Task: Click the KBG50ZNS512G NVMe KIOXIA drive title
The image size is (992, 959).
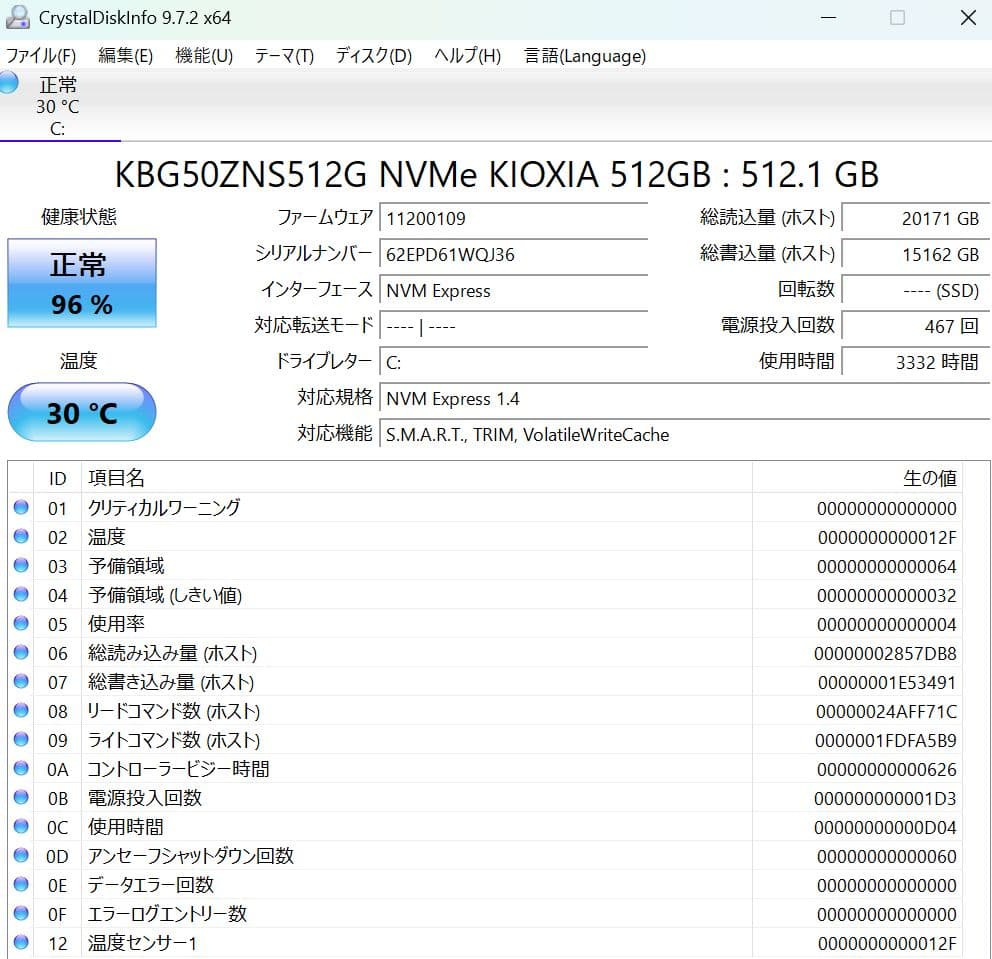Action: [496, 174]
